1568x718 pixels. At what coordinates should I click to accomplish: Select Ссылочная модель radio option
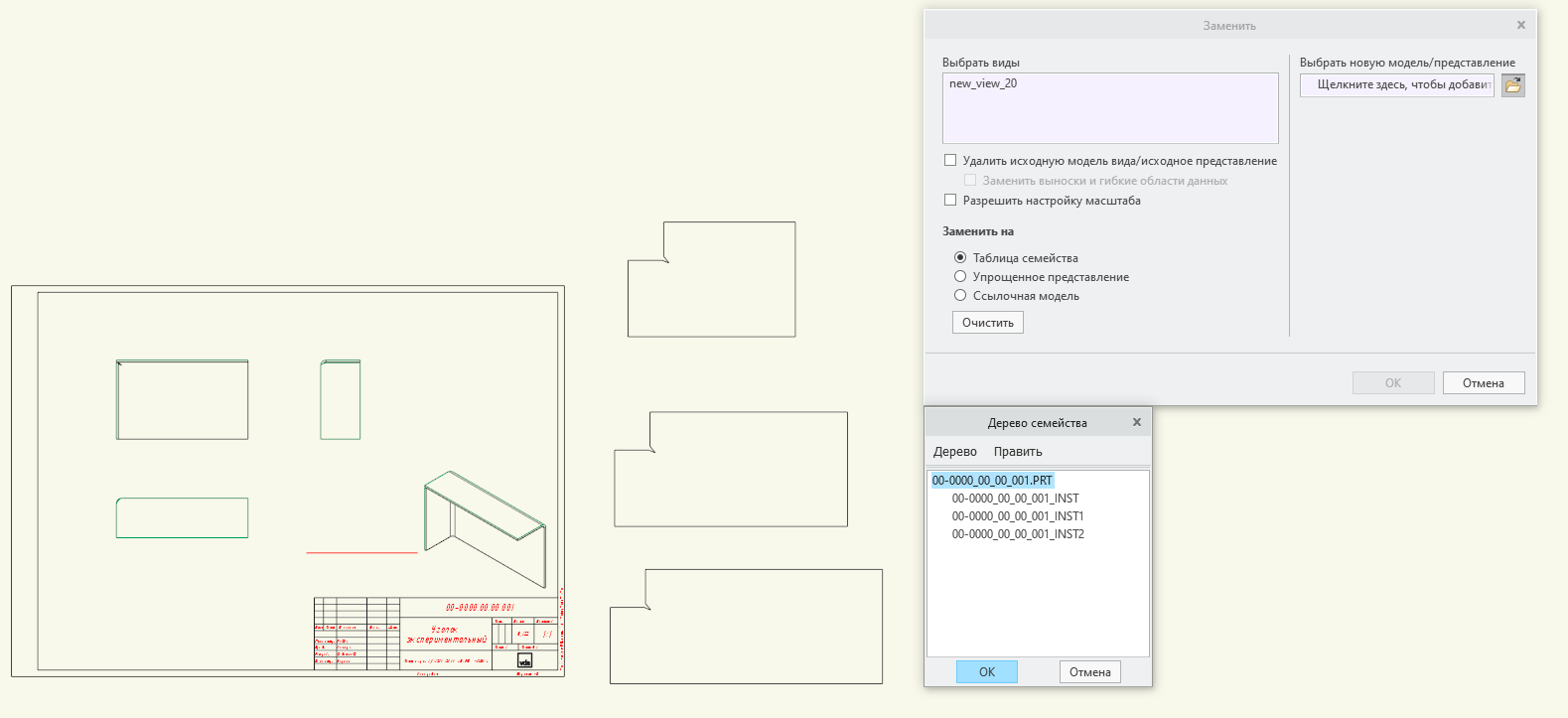point(960,295)
